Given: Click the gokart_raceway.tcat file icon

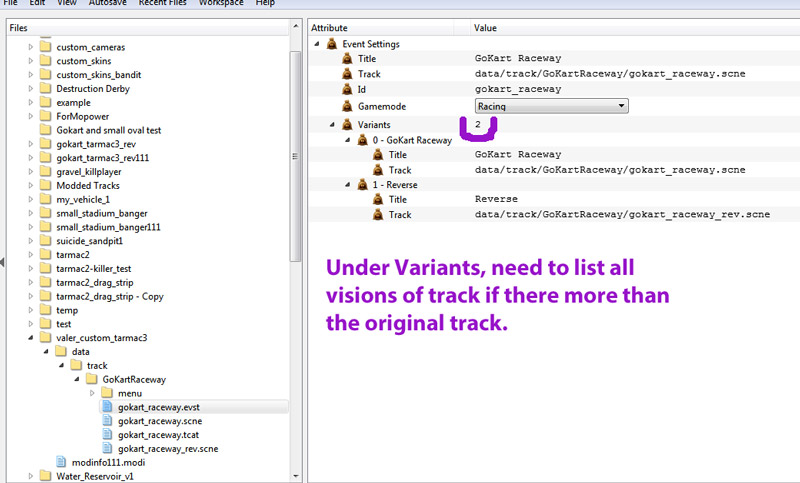Looking at the screenshot, I should 107,434.
